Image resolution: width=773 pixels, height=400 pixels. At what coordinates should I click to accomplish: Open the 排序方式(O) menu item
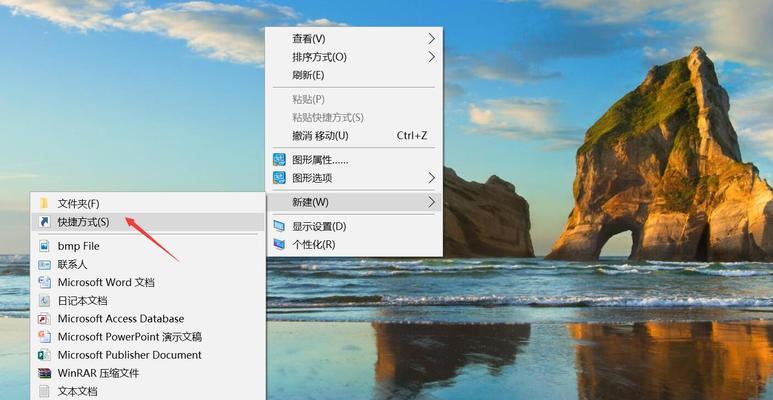click(x=354, y=57)
